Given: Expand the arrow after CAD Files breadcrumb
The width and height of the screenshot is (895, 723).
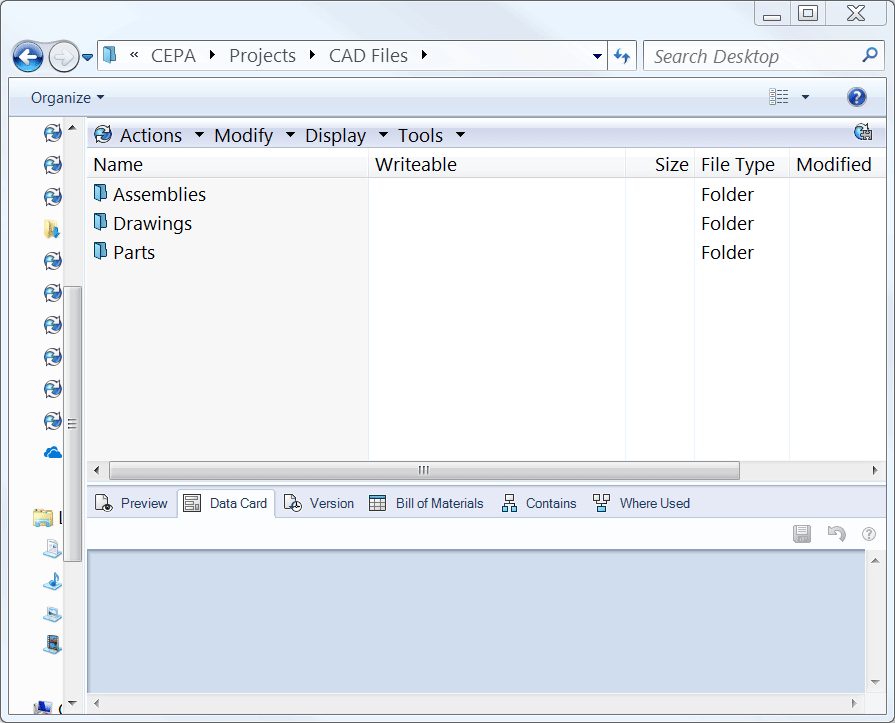Looking at the screenshot, I should tap(424, 55).
